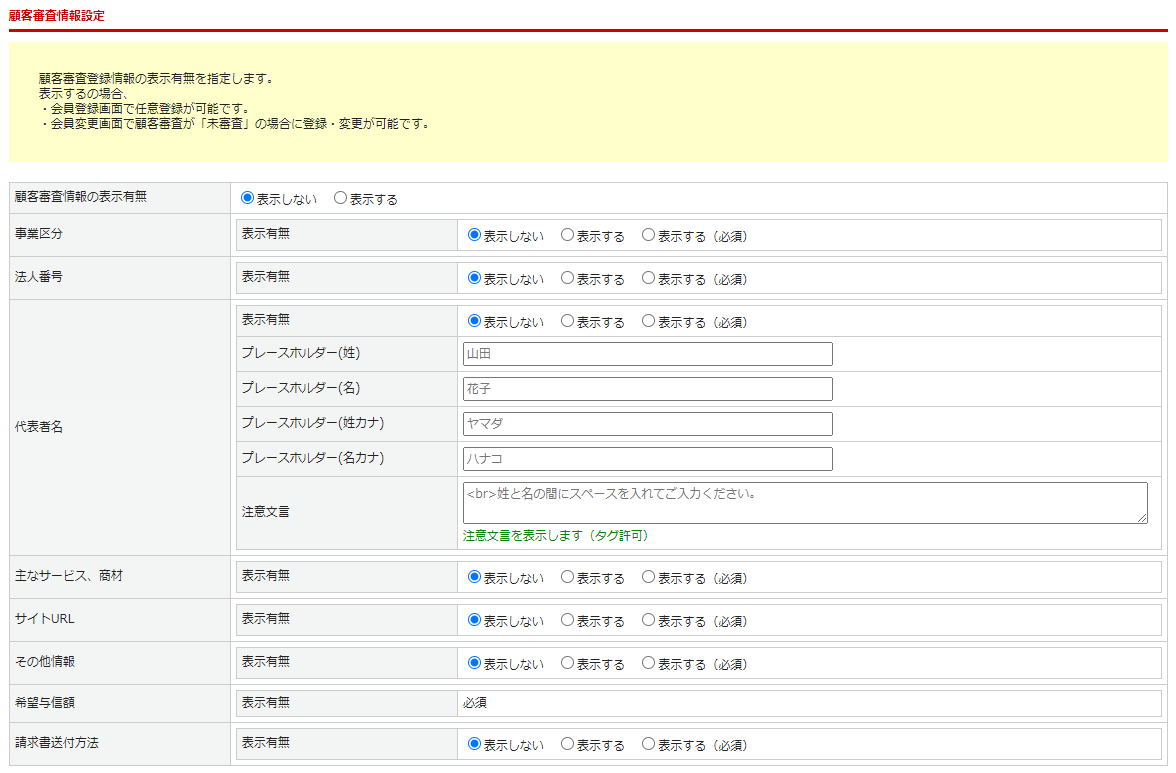Focus the プレースホルダー(姓カナ) text box
Viewport: 1176px width, 773px height.
[647, 424]
